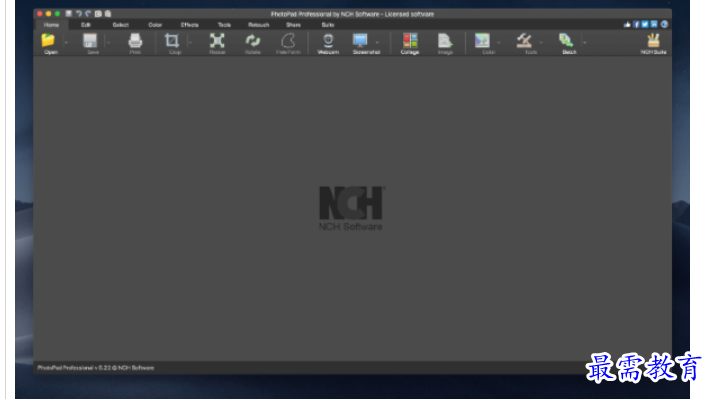Switch to the Share tab
710x399 pixels.
click(293, 25)
